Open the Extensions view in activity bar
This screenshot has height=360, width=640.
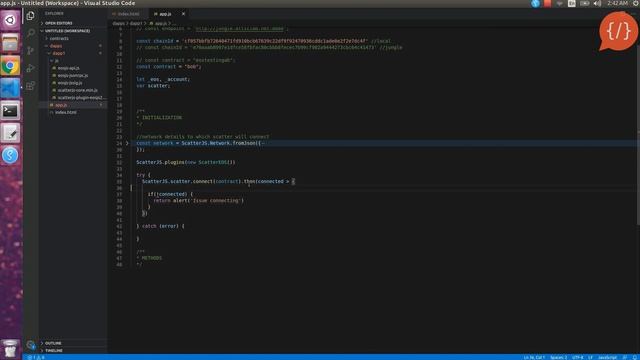31,86
